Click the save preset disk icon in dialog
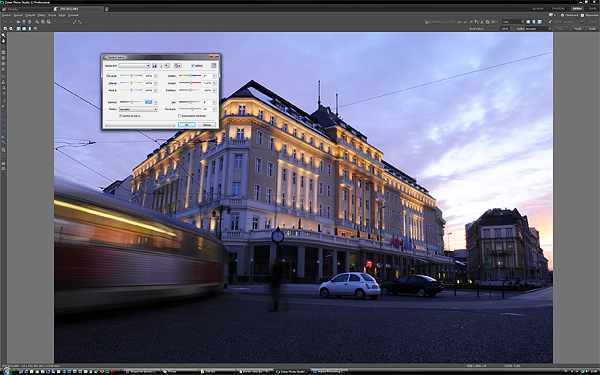This screenshot has height=375, width=600. point(155,66)
